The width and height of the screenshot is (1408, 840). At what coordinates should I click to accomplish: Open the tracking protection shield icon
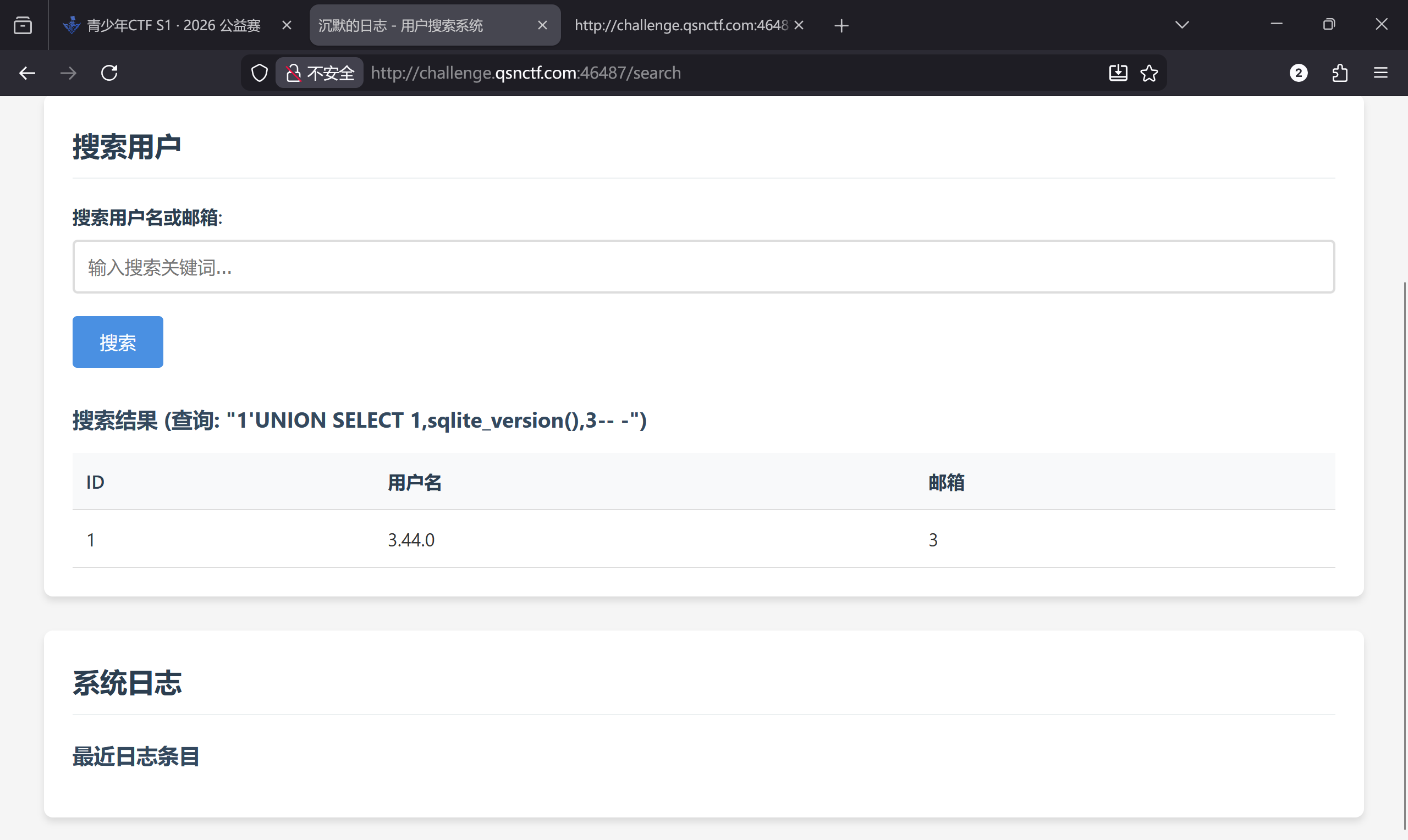[259, 73]
